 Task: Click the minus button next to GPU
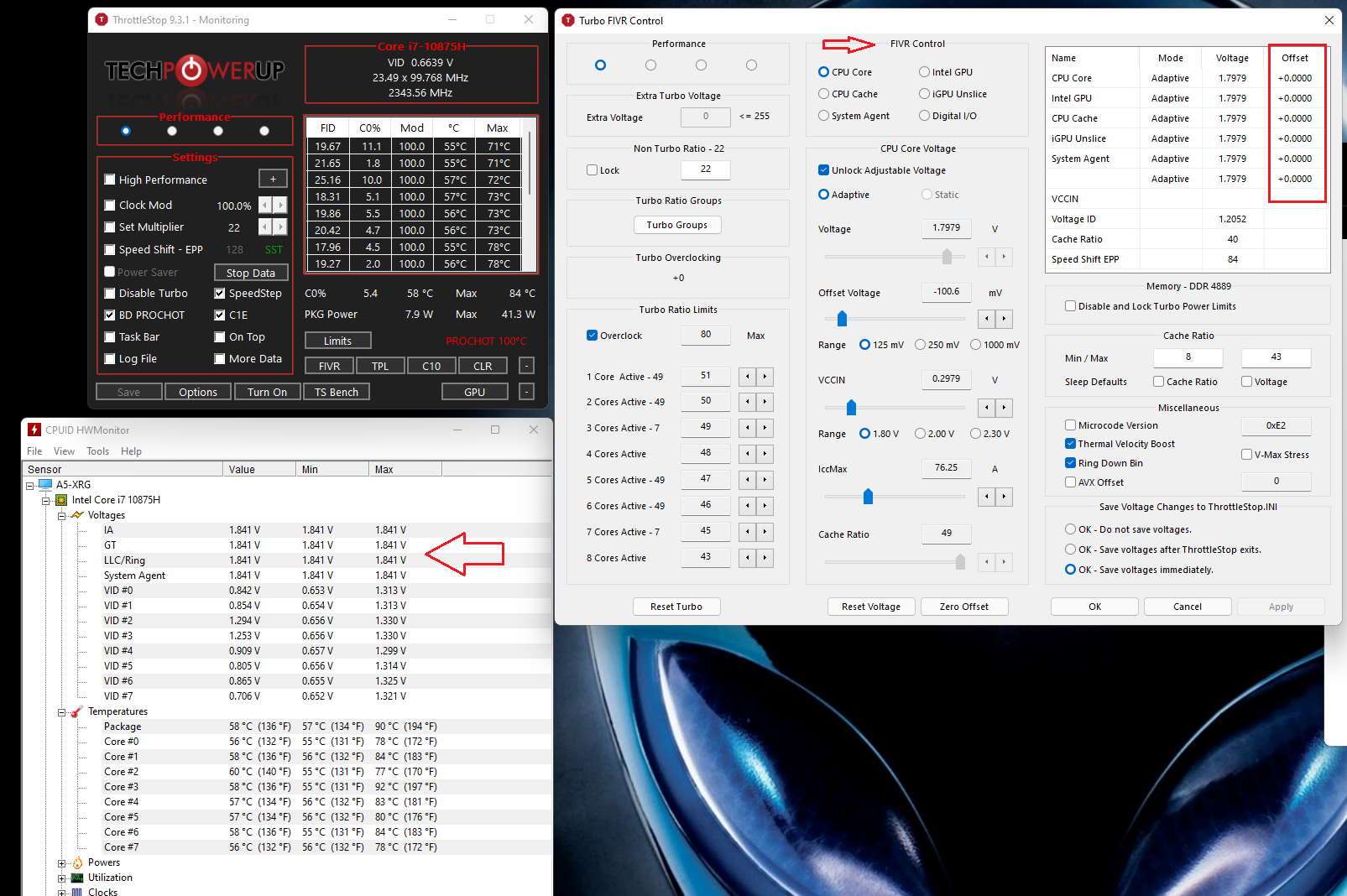(x=526, y=392)
